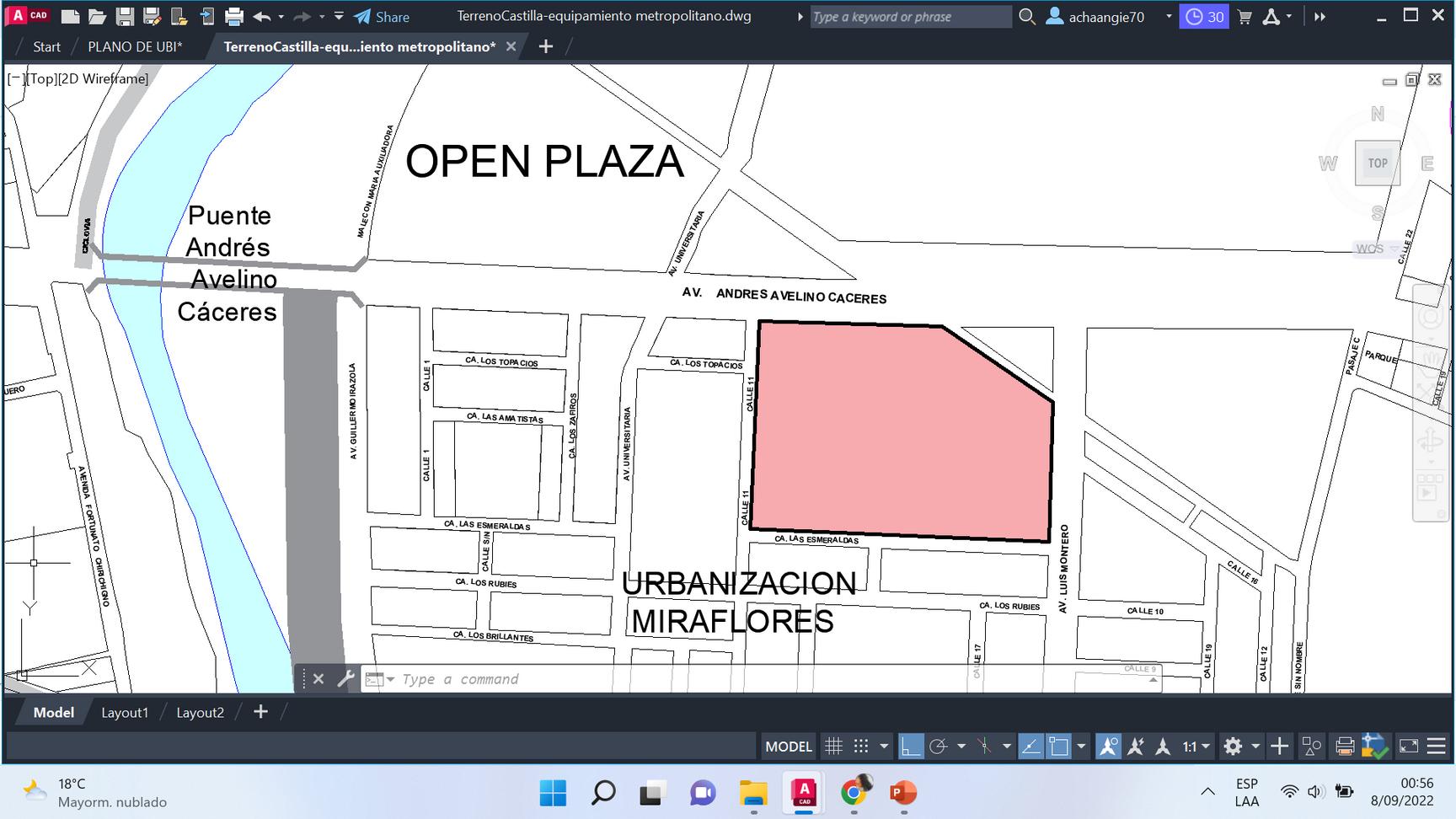Open the Top view controls menu
The image size is (1456, 819).
click(40, 79)
